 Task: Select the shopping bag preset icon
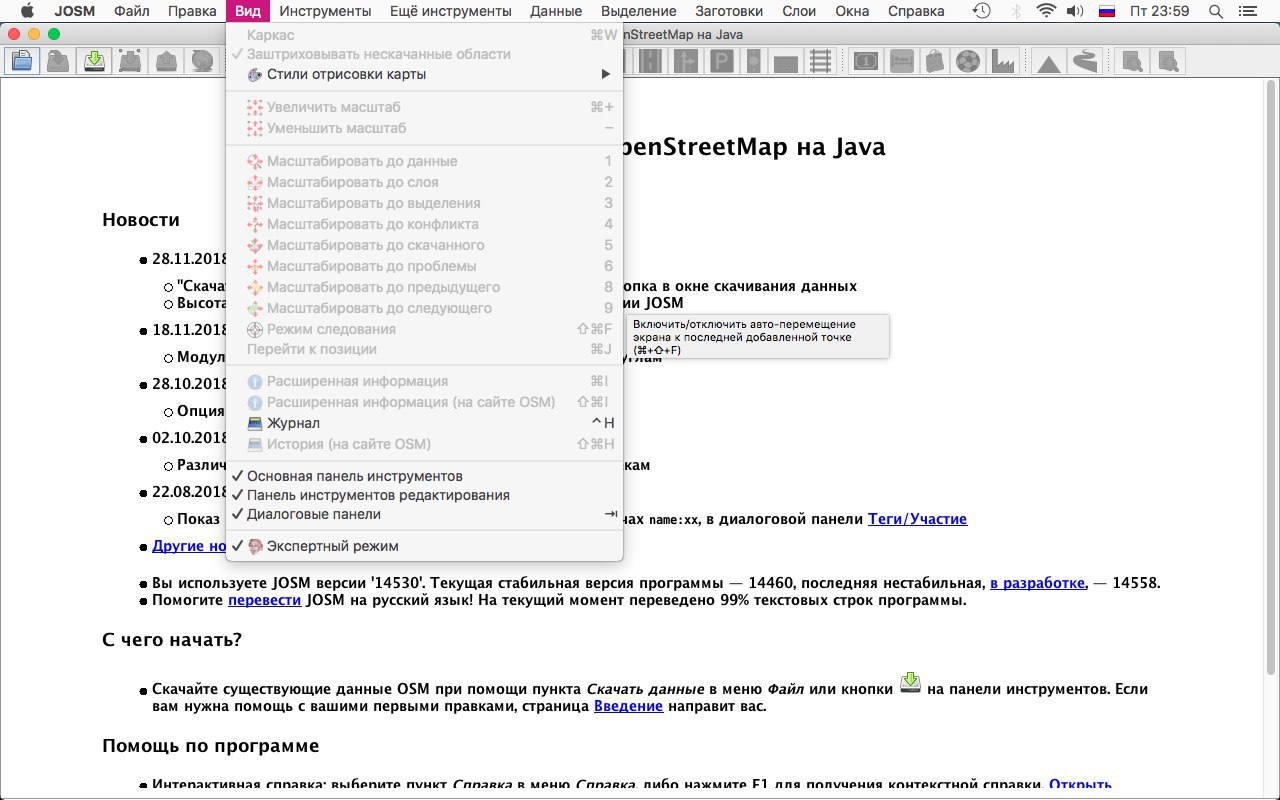[x=934, y=62]
